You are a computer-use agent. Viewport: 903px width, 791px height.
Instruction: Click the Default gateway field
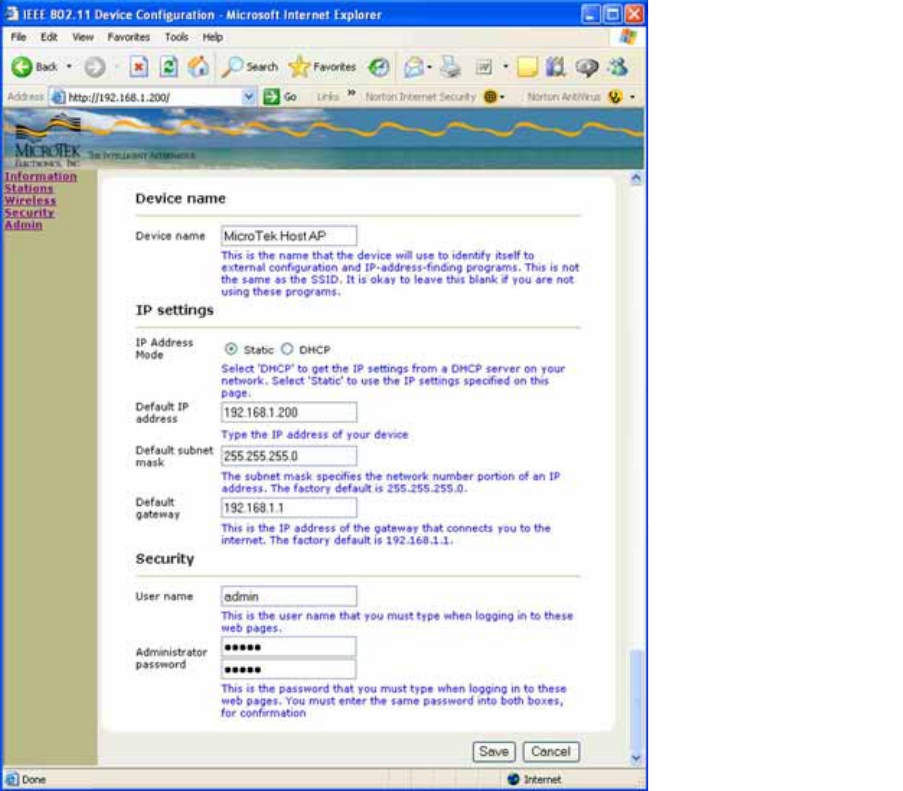coord(289,508)
